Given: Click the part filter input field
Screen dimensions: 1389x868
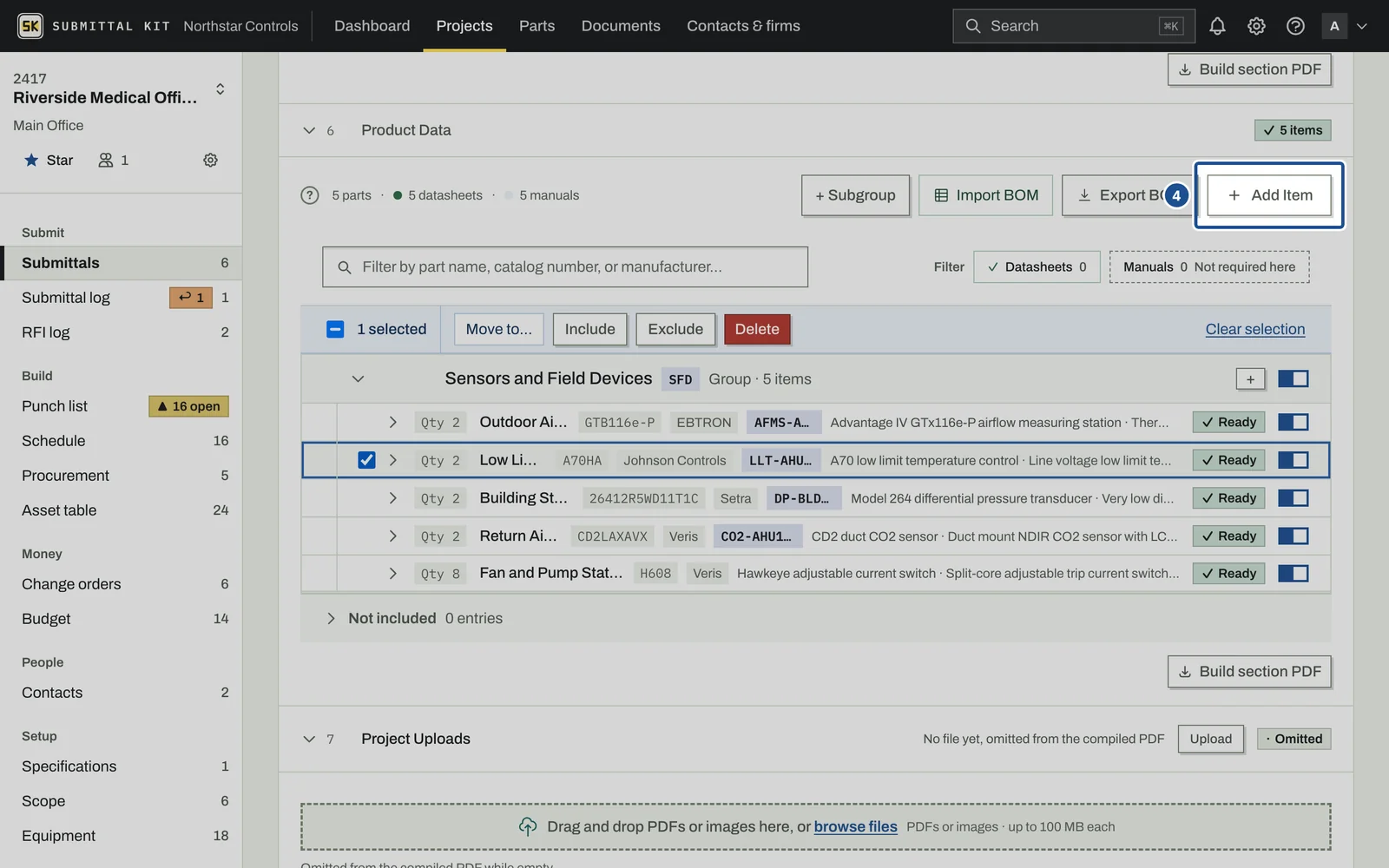Looking at the screenshot, I should point(565,267).
